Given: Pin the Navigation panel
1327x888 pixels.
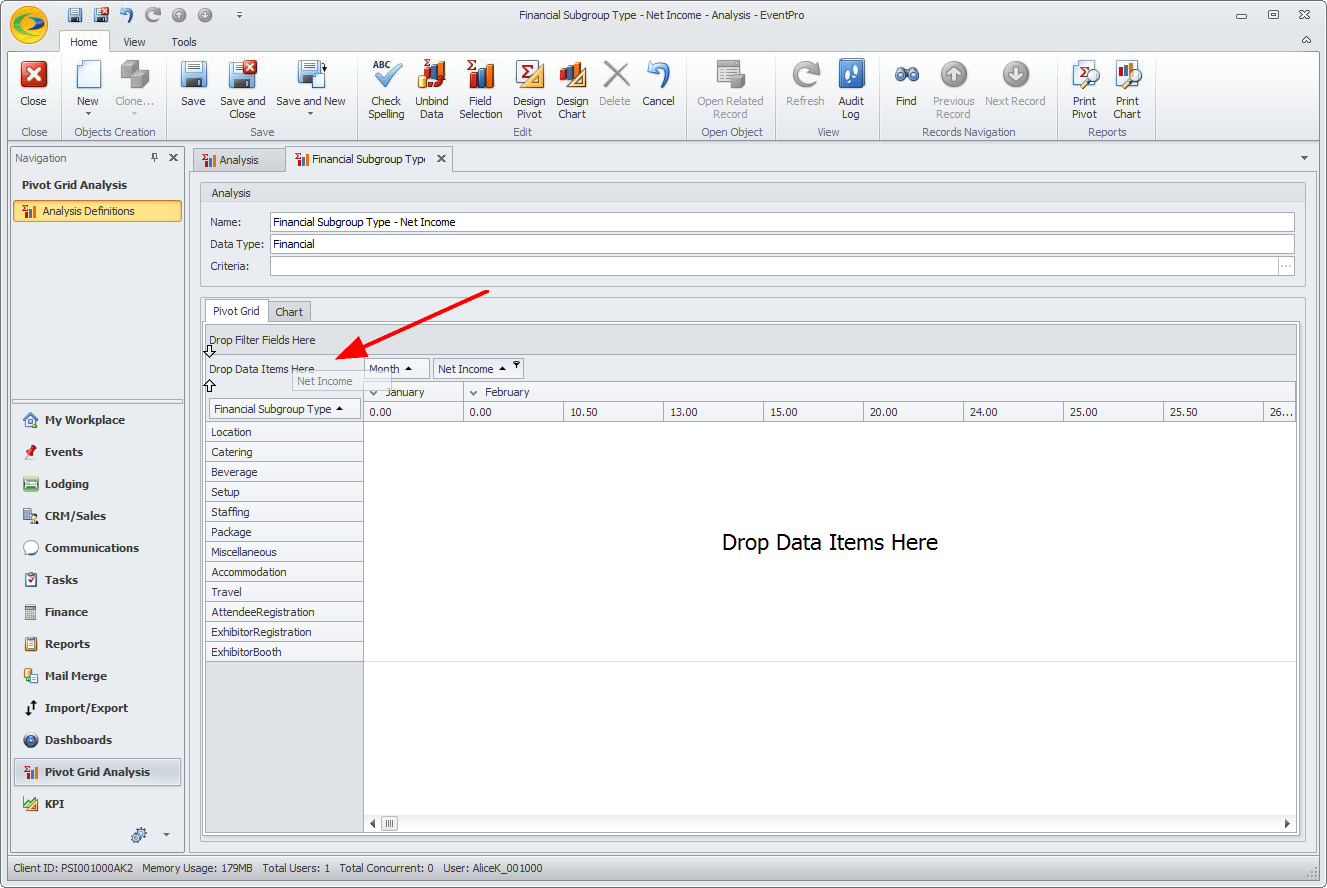Looking at the screenshot, I should (x=154, y=158).
